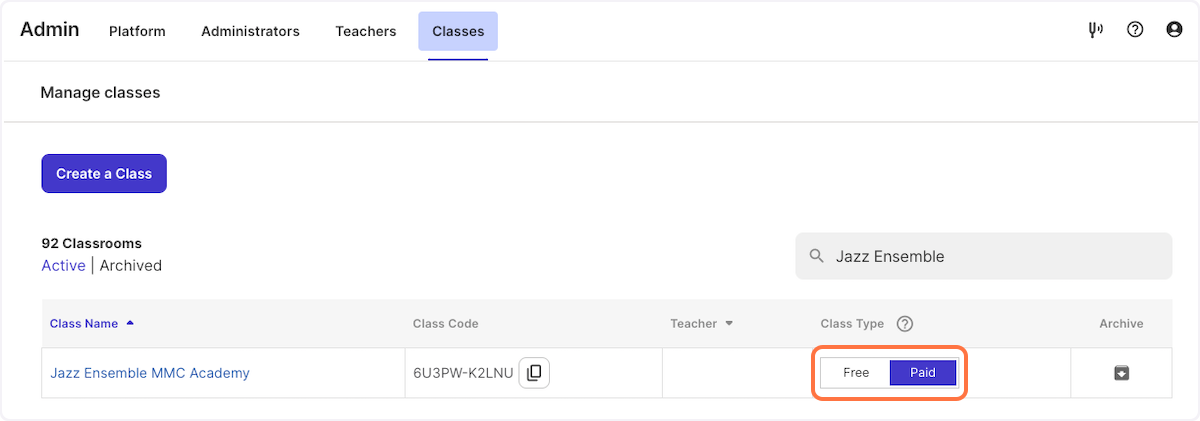Go to the Platform tab
The height and width of the screenshot is (421, 1200).
137,31
